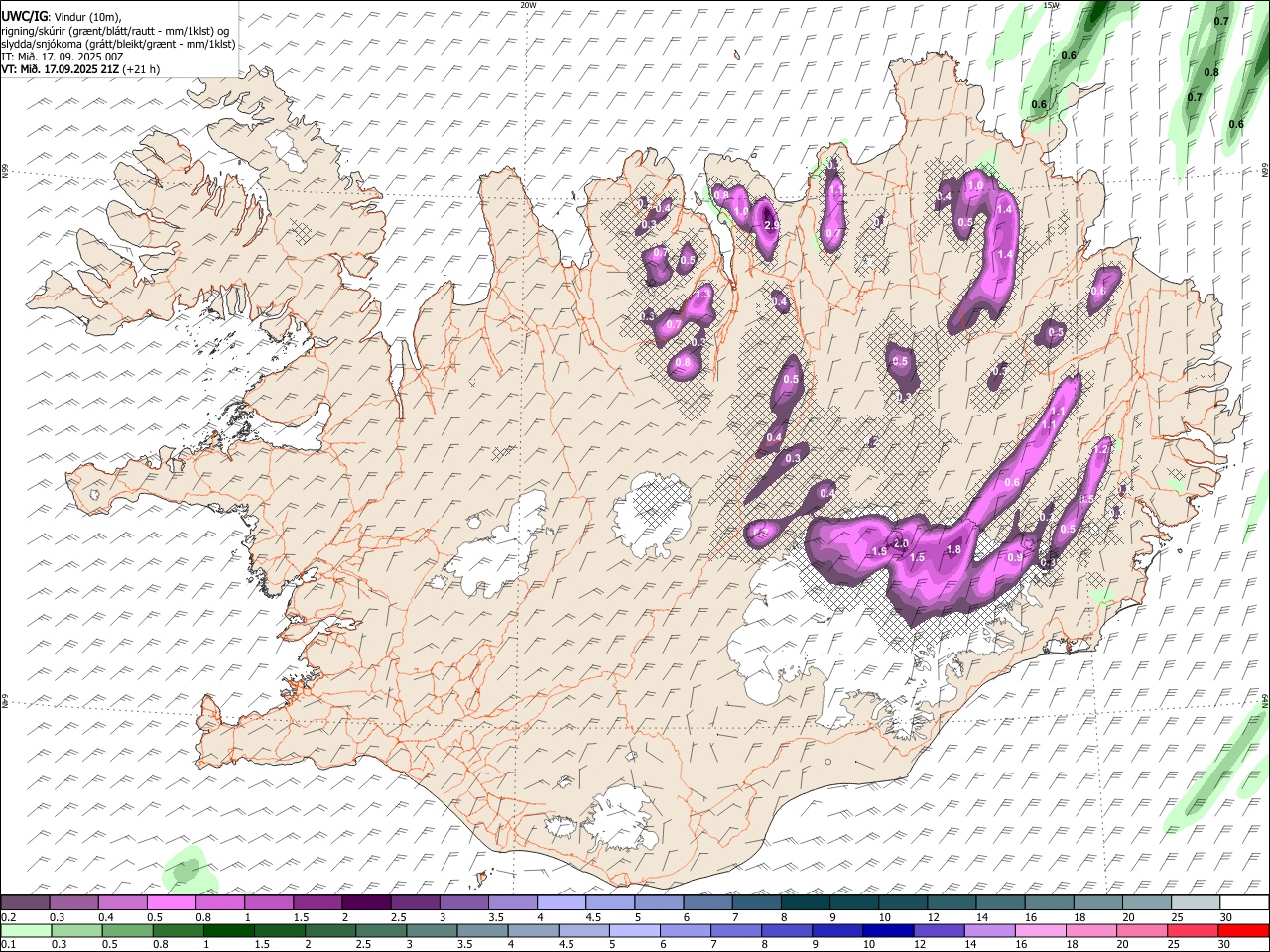Screen dimensions: 1270x952
Task: Click the lower legend swatch between 3 and 3.5
Action: click(x=432, y=930)
